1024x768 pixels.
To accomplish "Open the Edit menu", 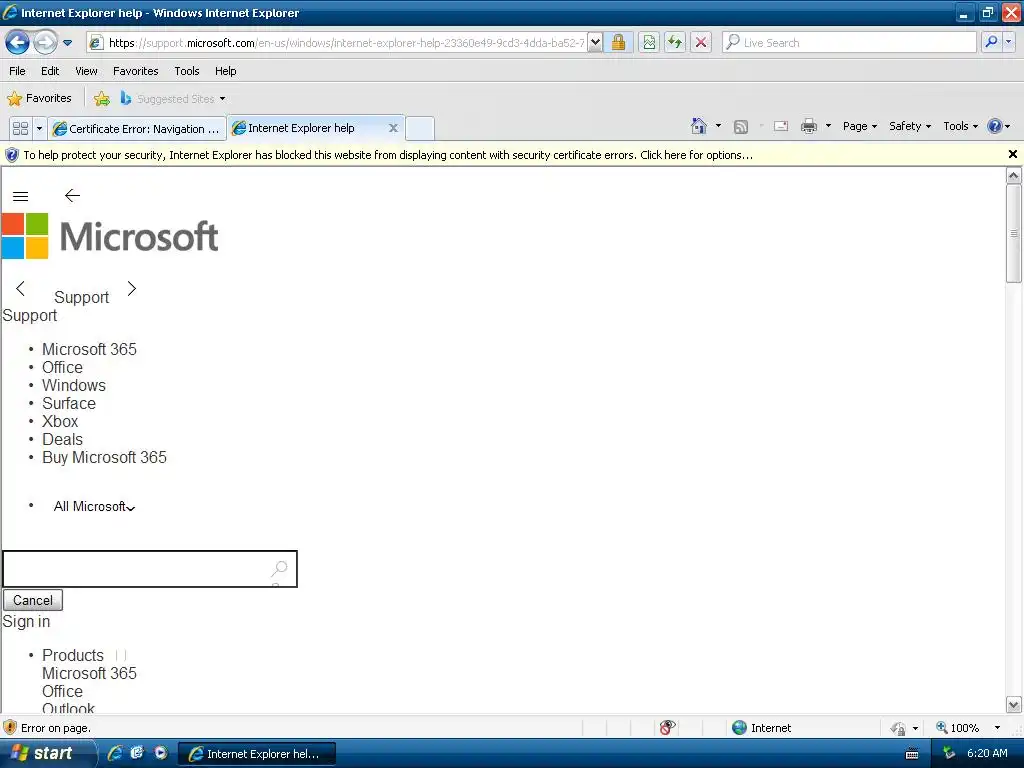I will 50,71.
